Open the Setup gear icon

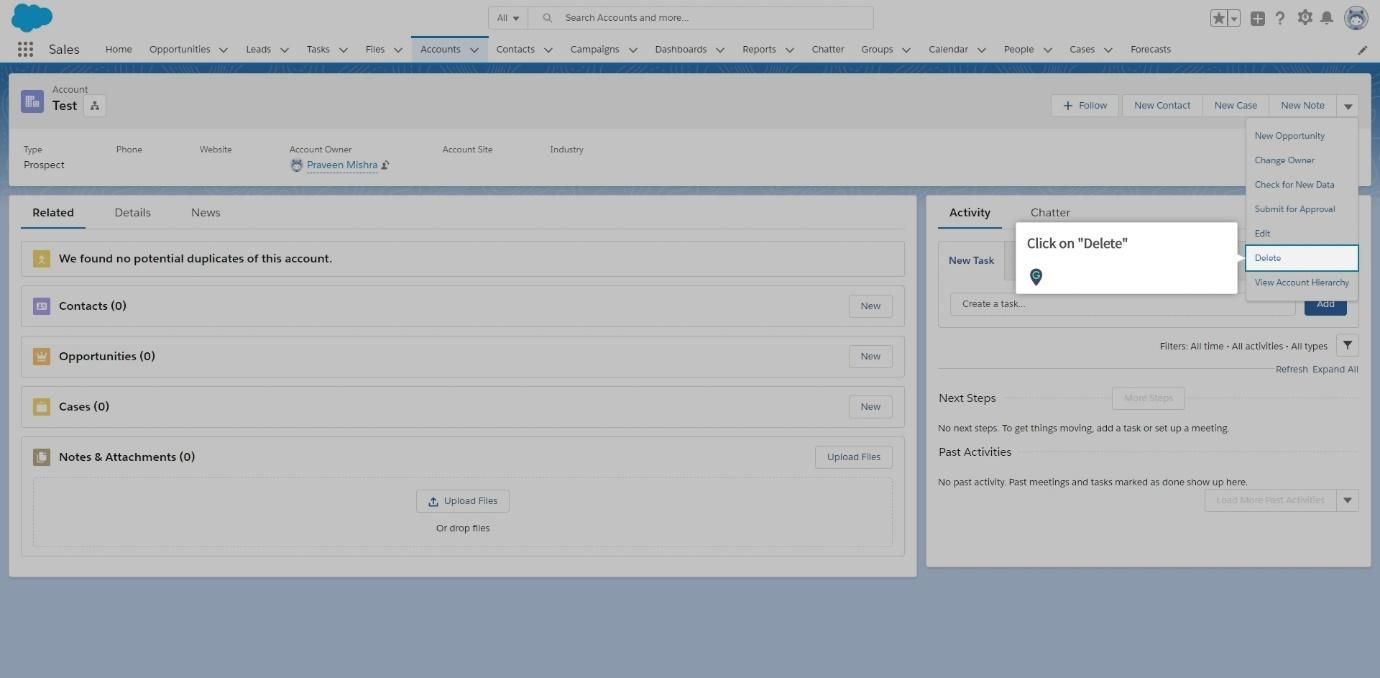tap(1304, 18)
